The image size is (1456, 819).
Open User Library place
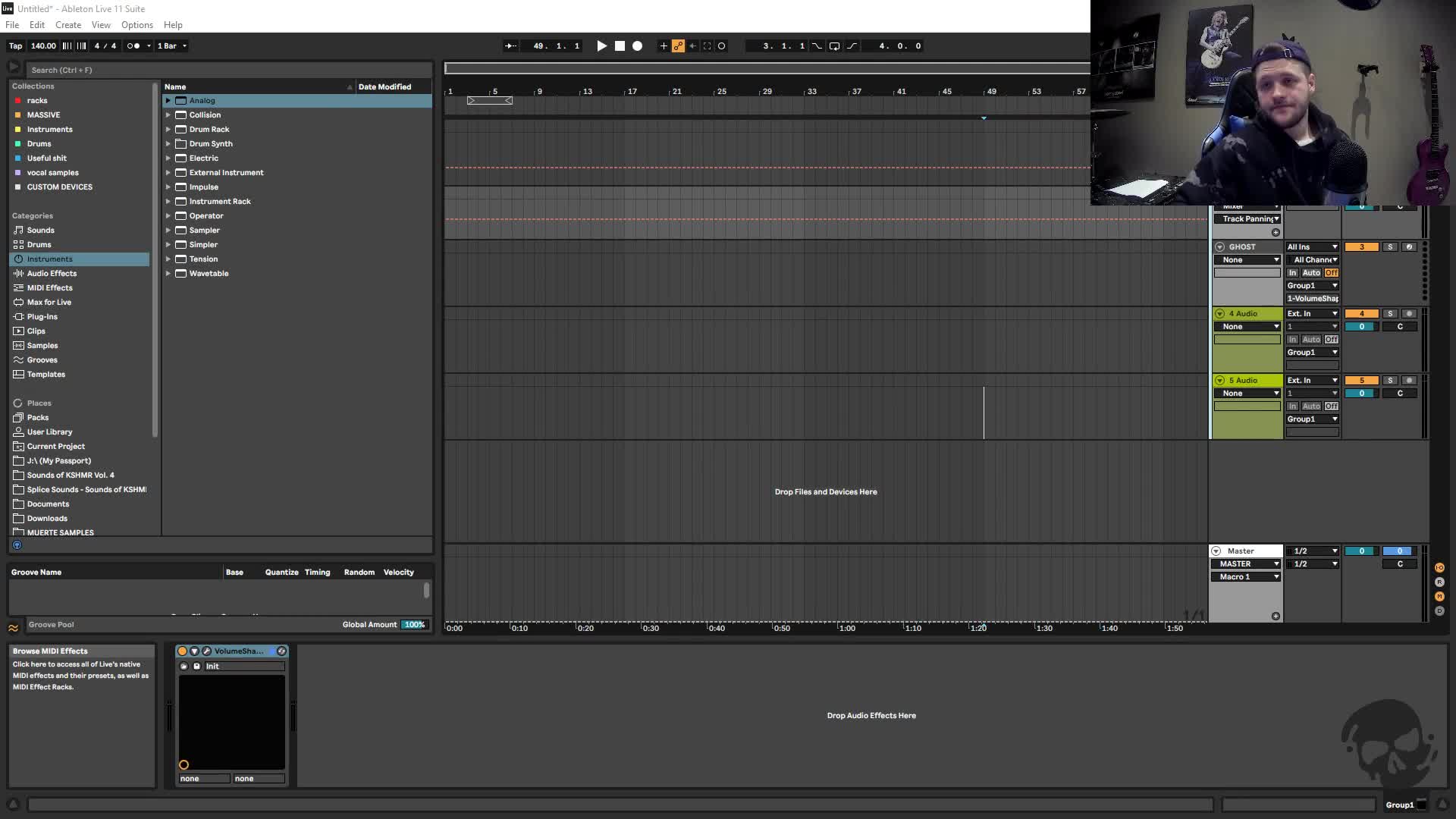50,431
